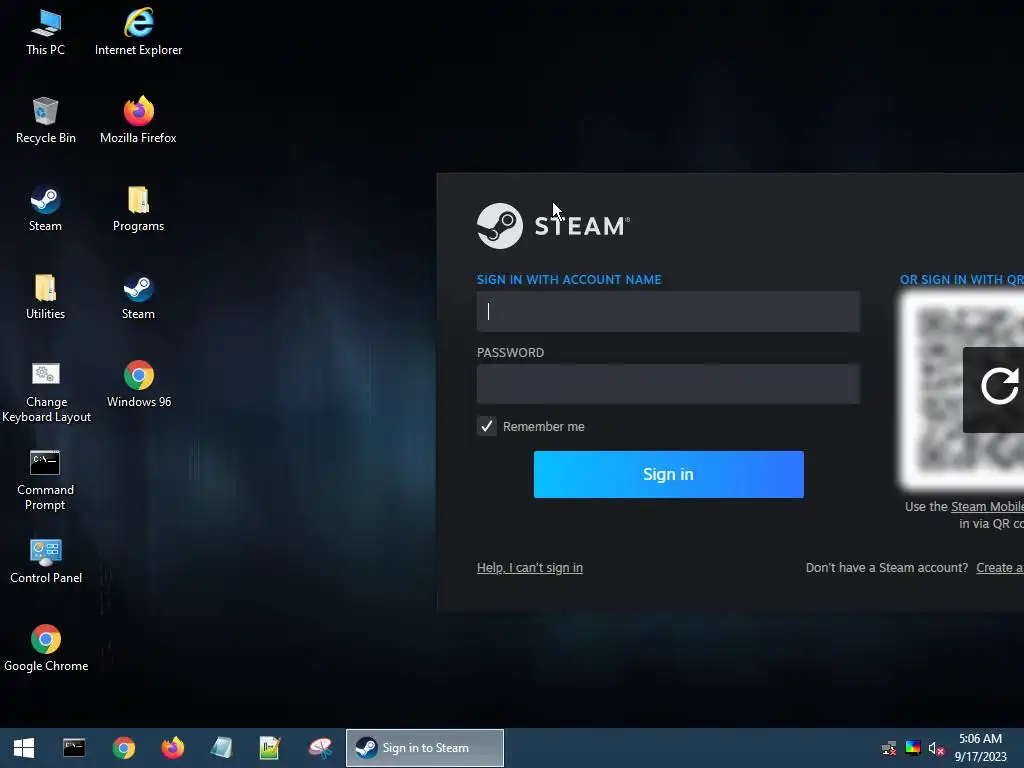Open the Programs folder on desktop

click(138, 208)
